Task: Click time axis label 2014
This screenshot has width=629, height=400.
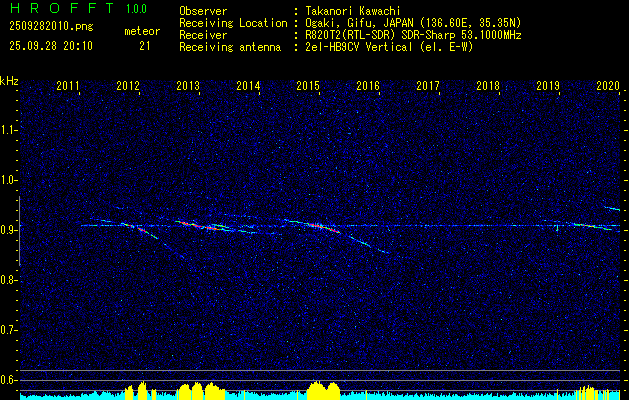Action: [248, 86]
